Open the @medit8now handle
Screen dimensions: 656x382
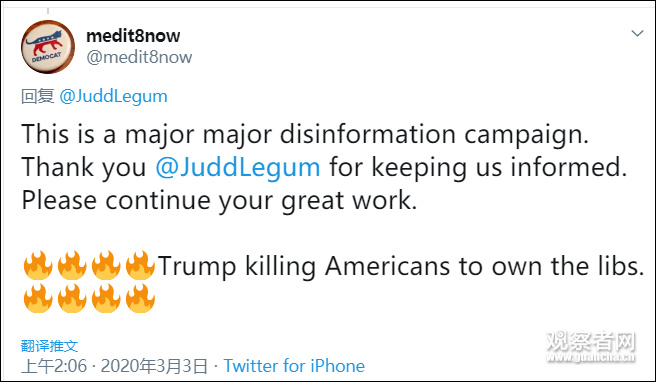click(x=139, y=57)
